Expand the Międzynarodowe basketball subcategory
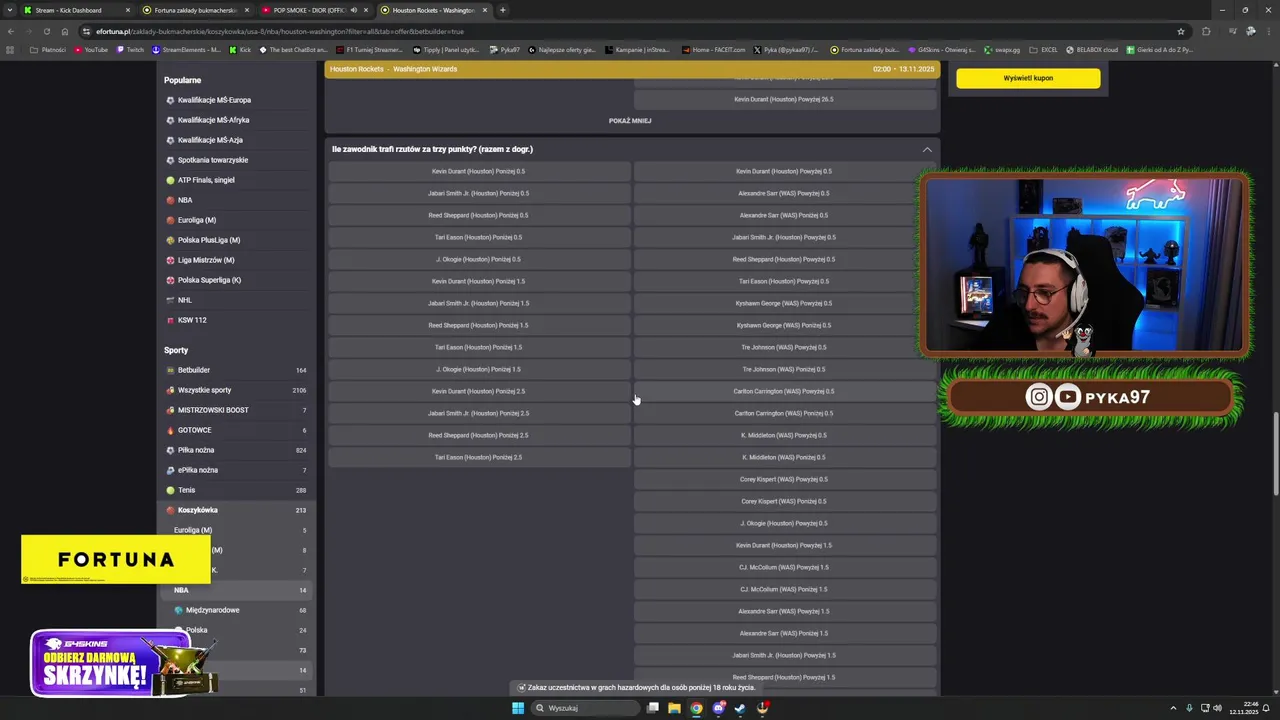This screenshot has height=720, width=1280. pos(238,610)
